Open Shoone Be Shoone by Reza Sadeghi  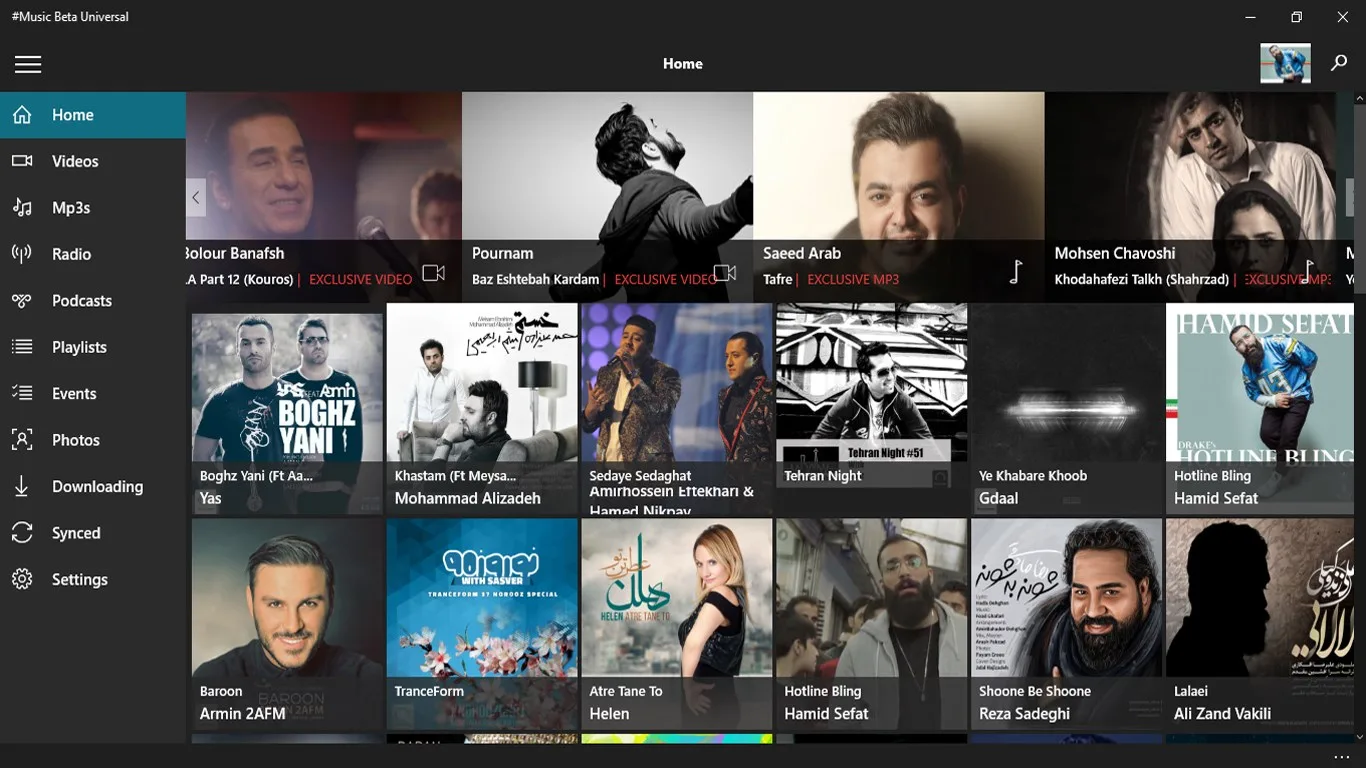(x=1067, y=623)
